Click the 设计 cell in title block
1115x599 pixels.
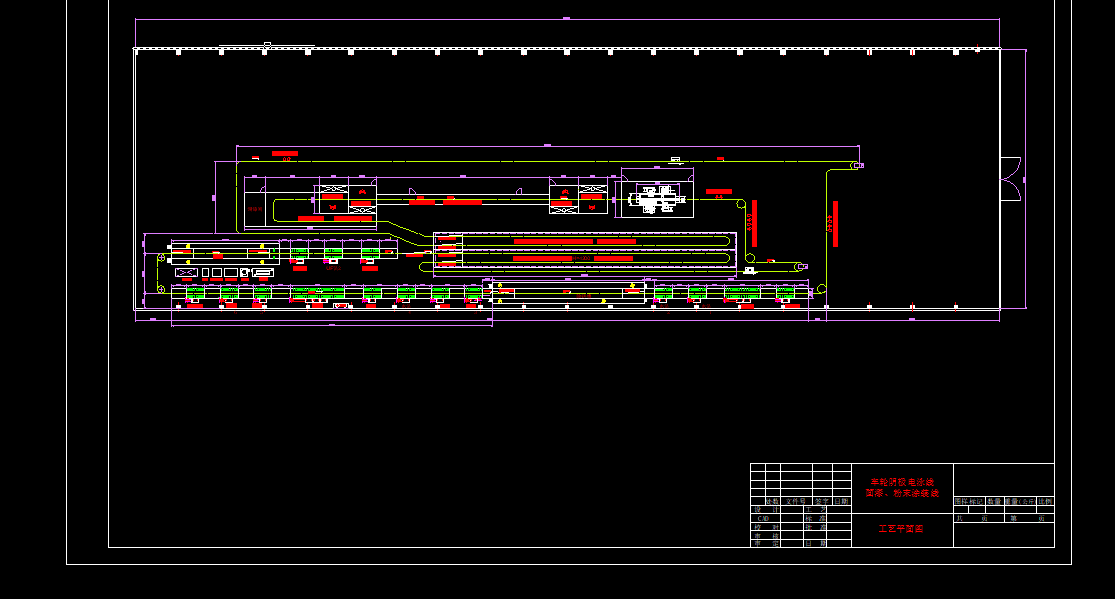(x=765, y=509)
